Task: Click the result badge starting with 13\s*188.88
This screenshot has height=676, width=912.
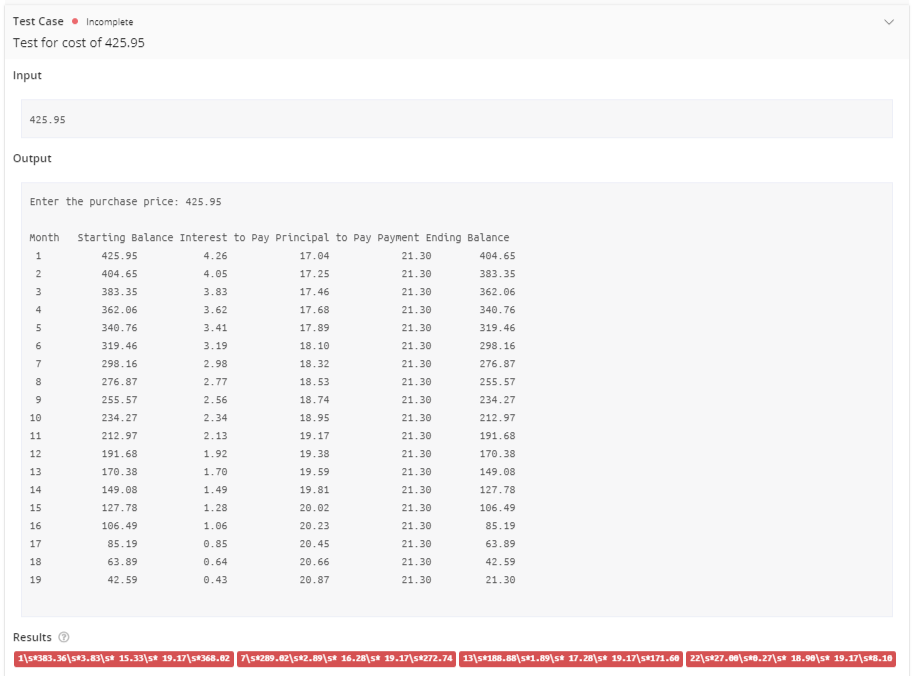Action: click(570, 659)
